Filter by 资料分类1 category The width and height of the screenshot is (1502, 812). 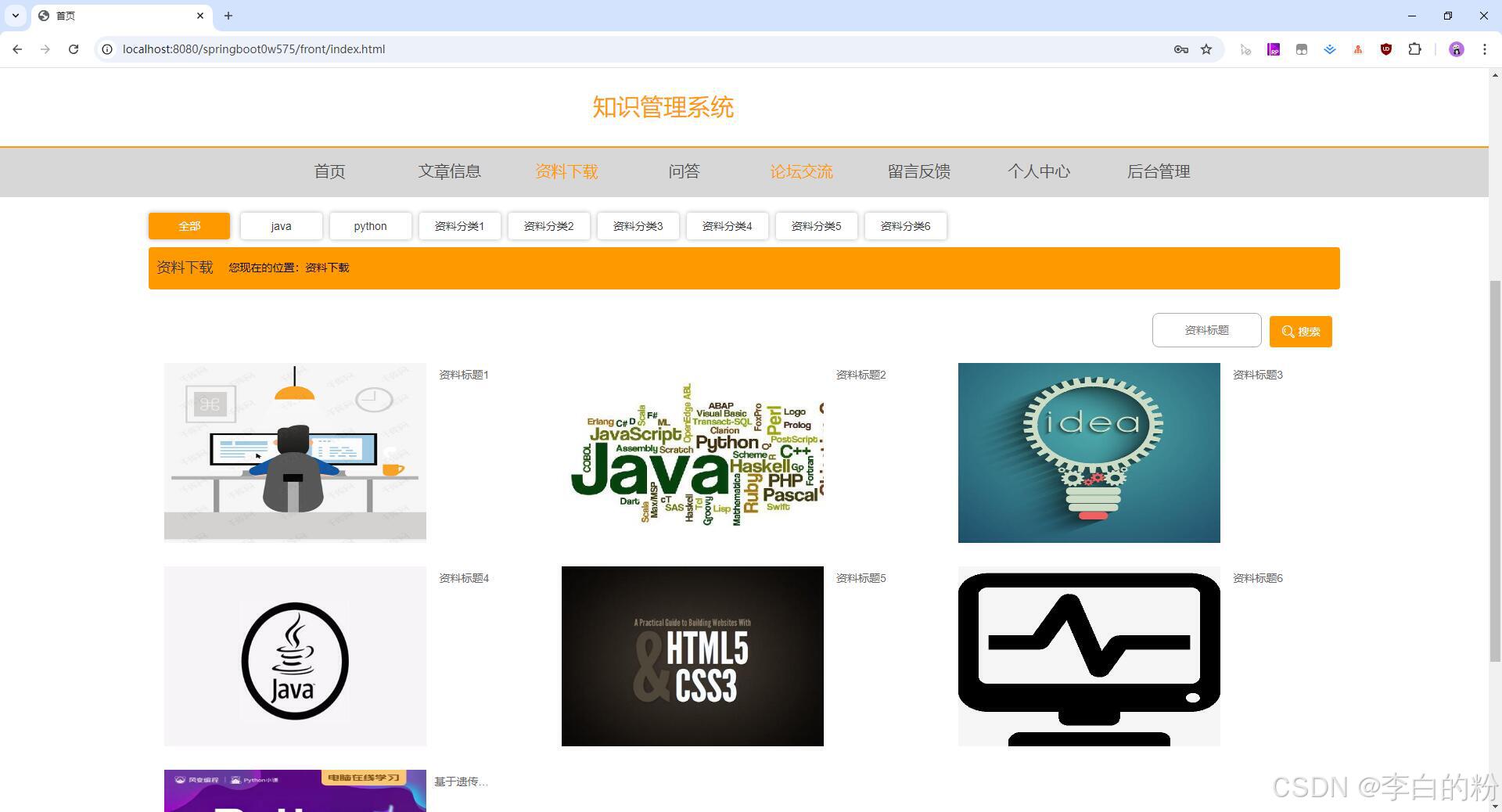459,226
